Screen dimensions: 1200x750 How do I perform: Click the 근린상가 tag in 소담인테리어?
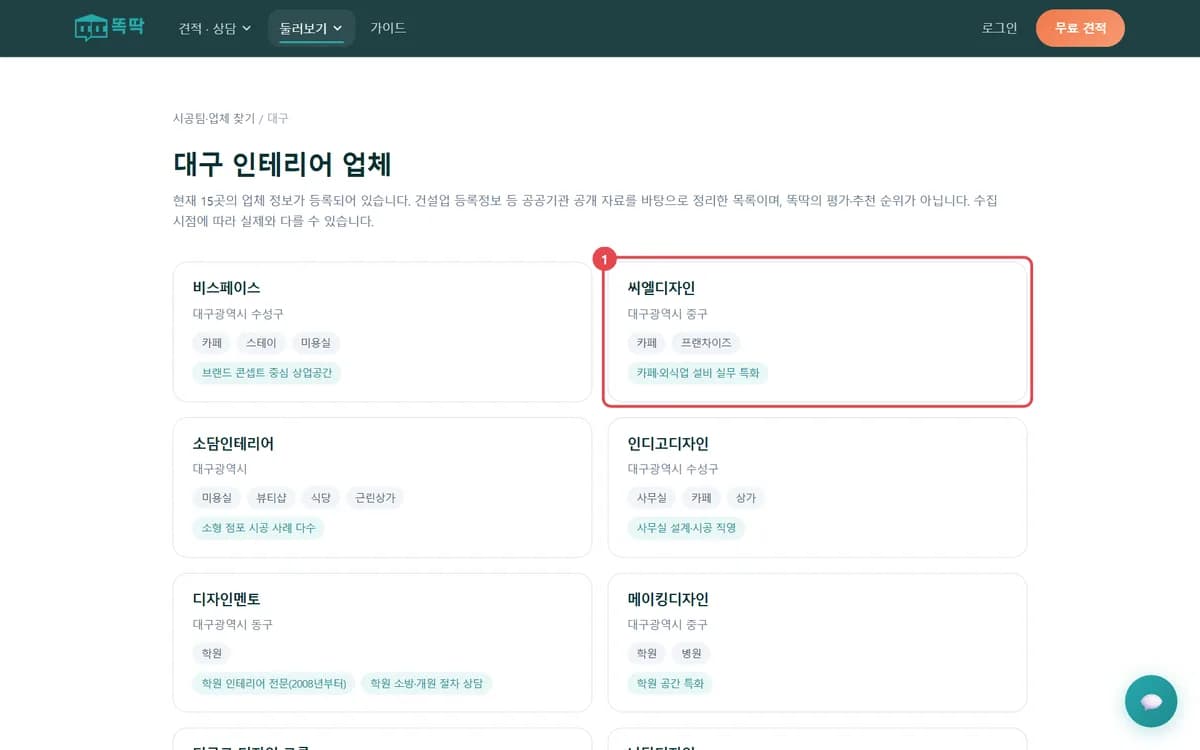click(375, 498)
